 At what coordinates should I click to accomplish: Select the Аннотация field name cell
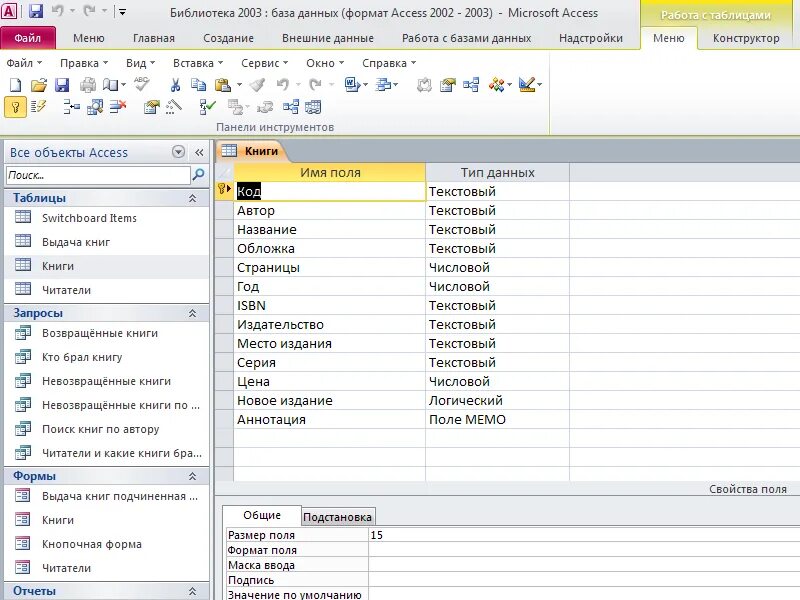point(330,420)
